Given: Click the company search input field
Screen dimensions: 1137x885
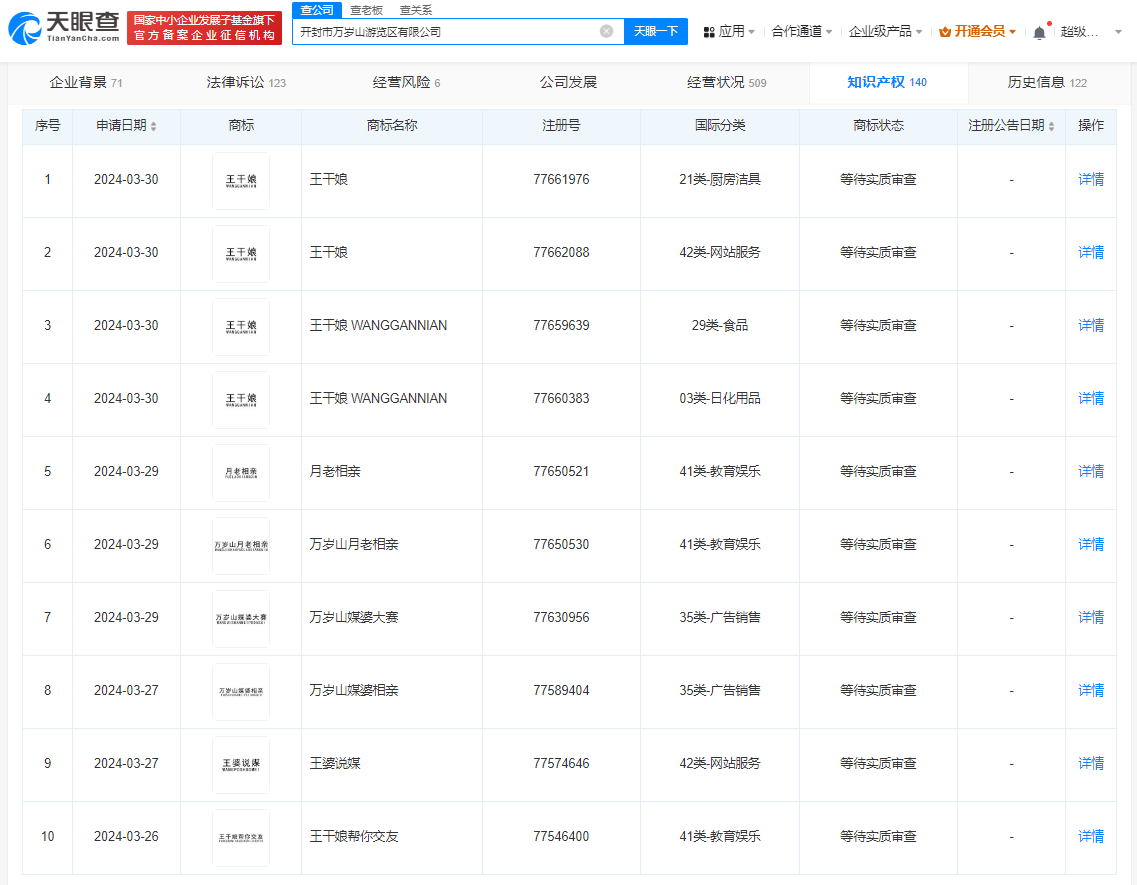Looking at the screenshot, I should [450, 31].
